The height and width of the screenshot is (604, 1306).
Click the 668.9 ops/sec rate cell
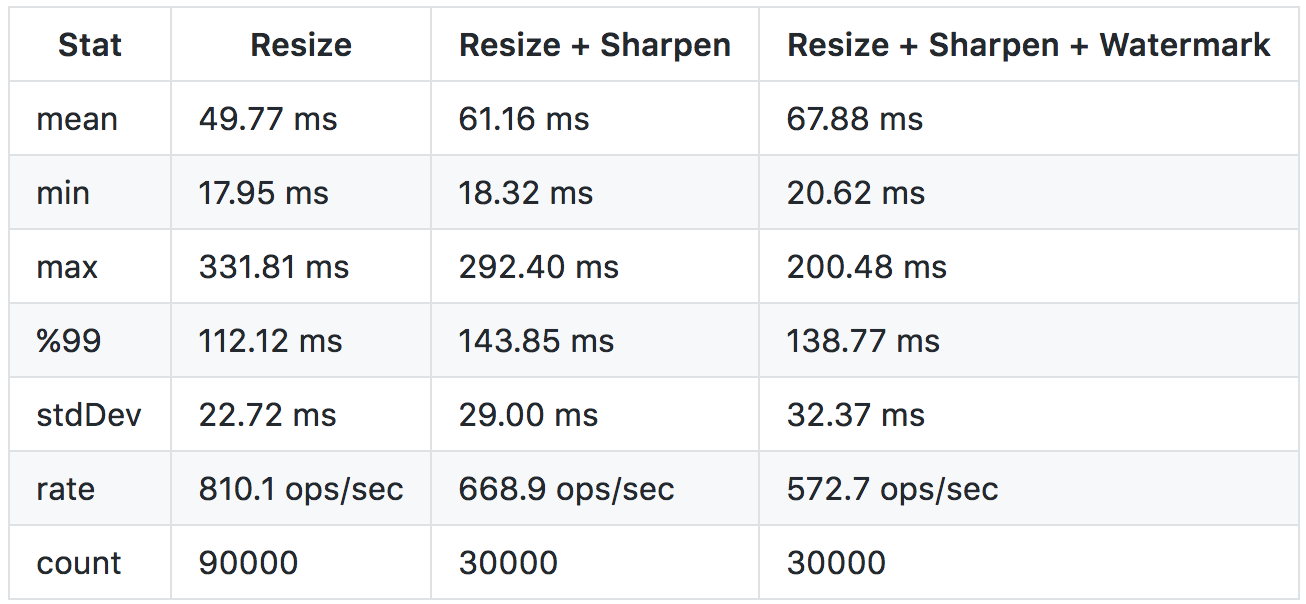(x=567, y=489)
